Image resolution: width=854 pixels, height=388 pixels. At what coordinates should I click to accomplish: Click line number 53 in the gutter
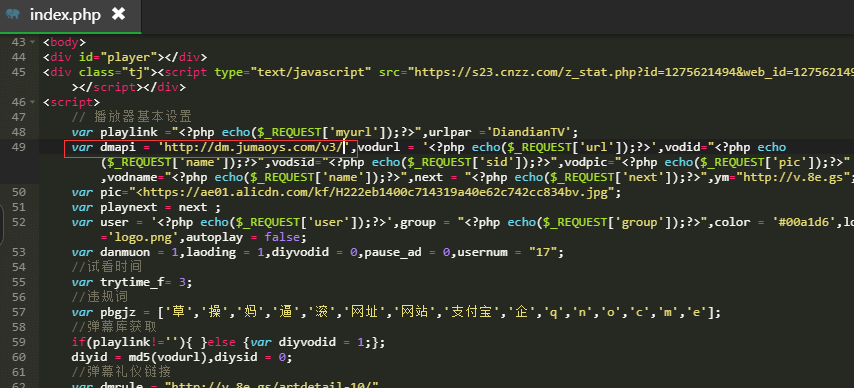[18, 252]
